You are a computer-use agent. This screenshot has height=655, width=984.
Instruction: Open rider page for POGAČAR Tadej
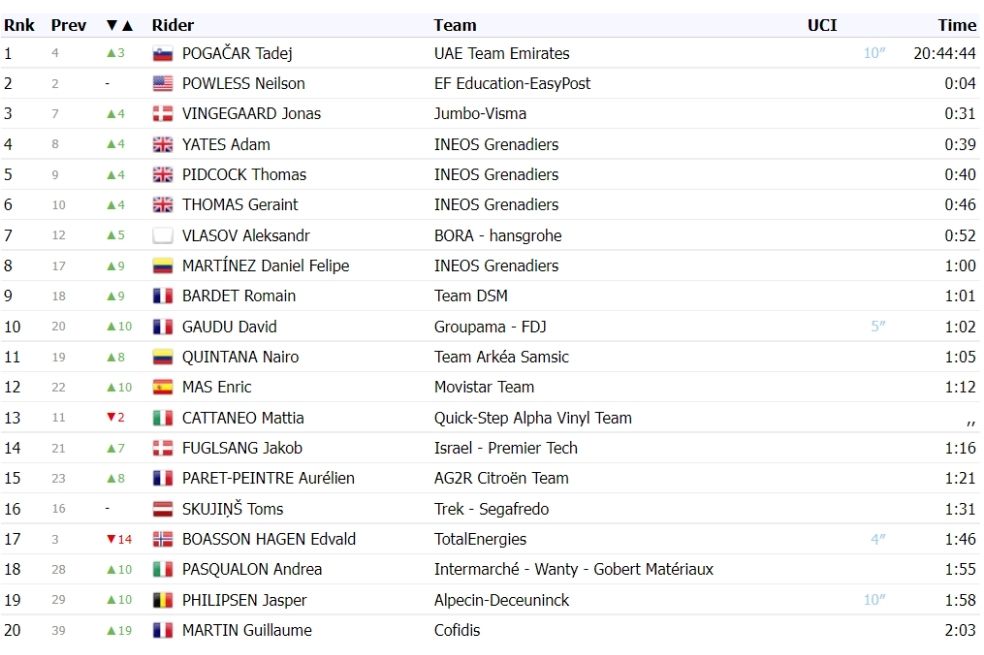(237, 53)
